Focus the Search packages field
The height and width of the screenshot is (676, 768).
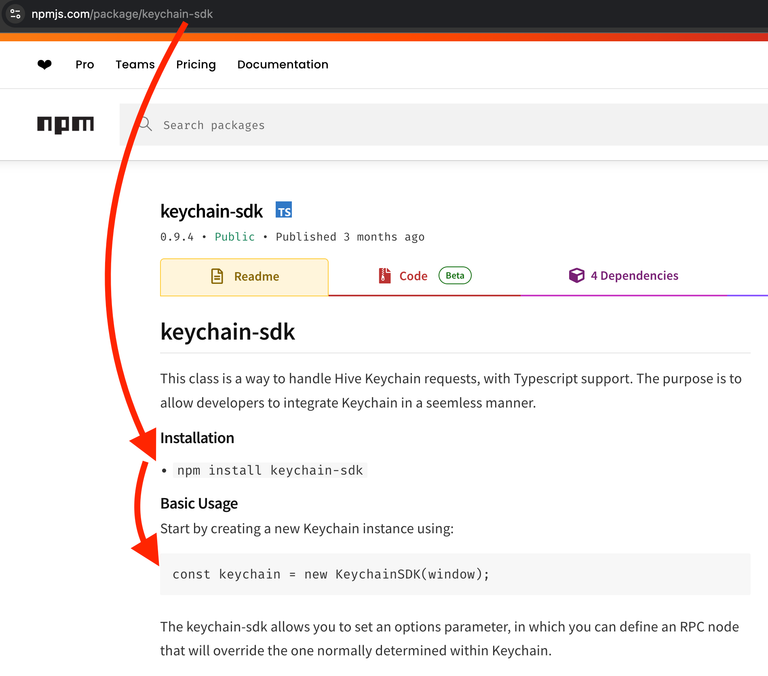[x=443, y=124]
